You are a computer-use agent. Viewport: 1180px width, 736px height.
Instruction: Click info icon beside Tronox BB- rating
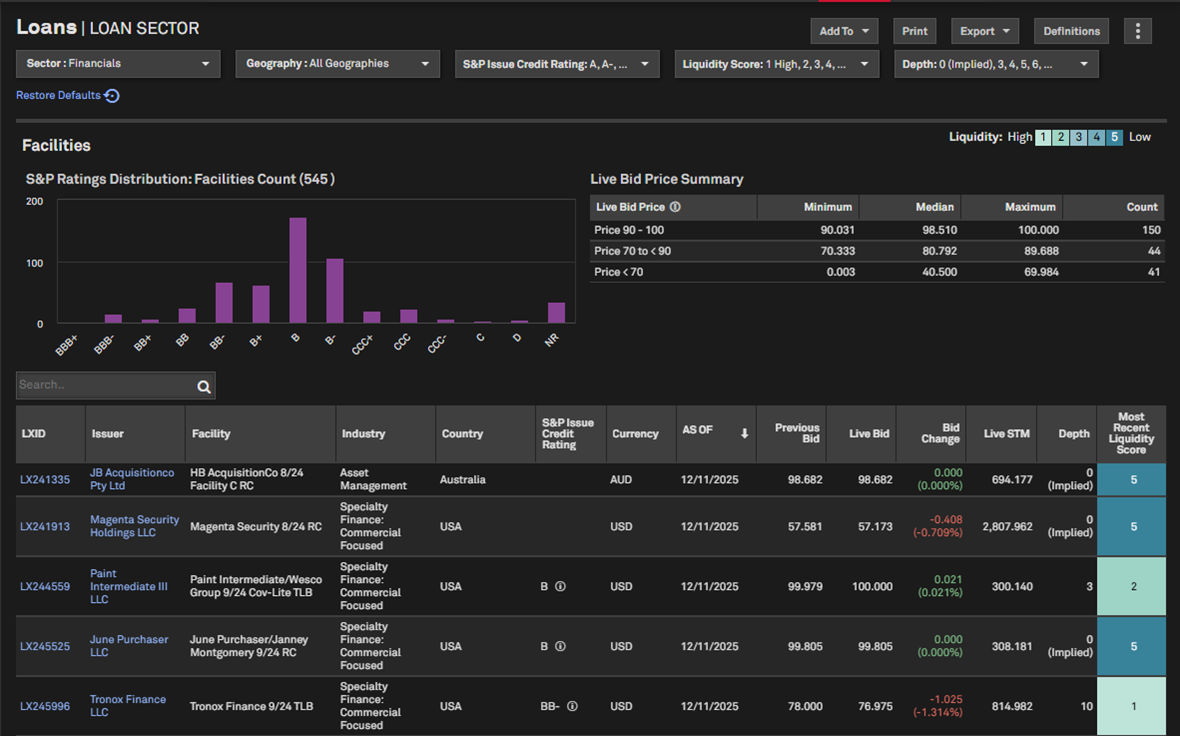[572, 706]
